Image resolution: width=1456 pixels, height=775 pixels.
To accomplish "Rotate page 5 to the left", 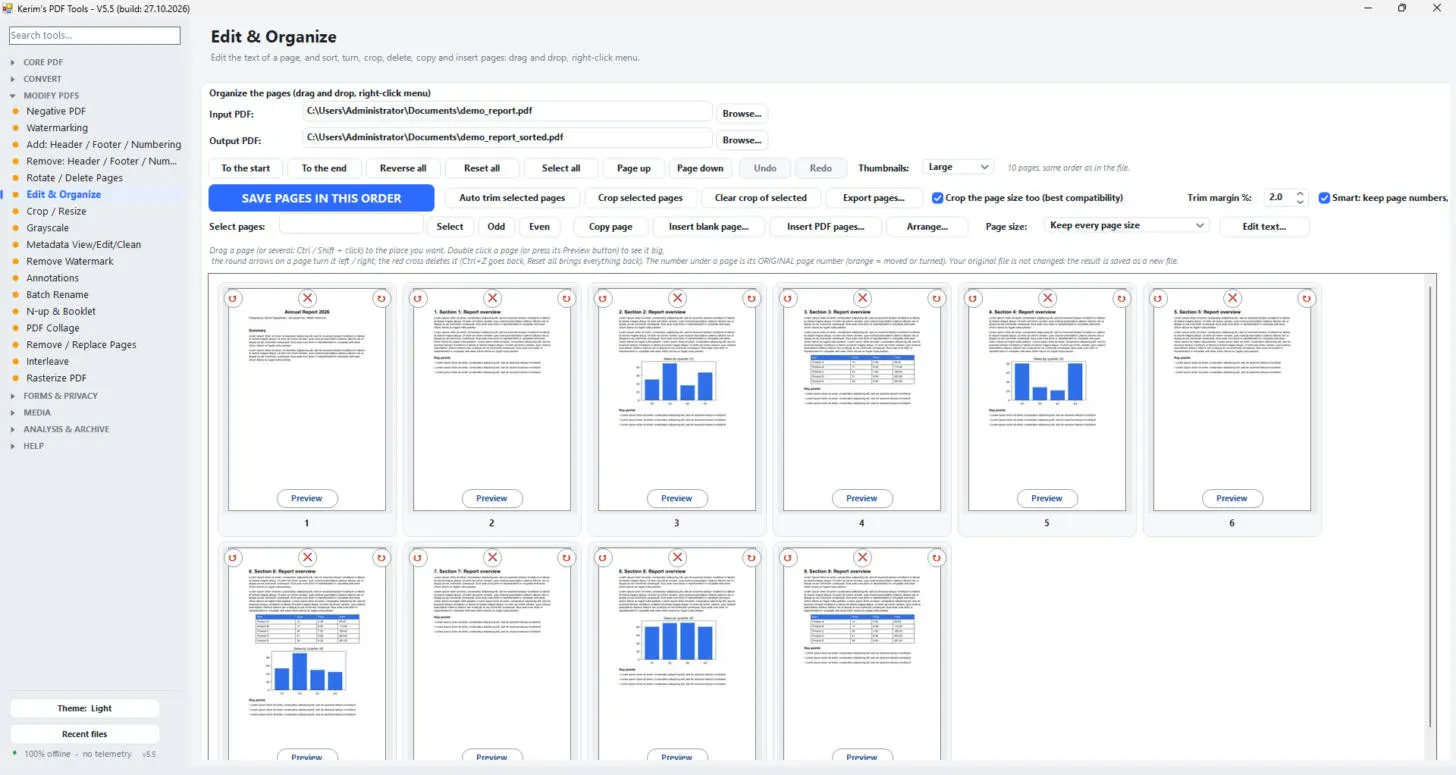I will coord(973,298).
